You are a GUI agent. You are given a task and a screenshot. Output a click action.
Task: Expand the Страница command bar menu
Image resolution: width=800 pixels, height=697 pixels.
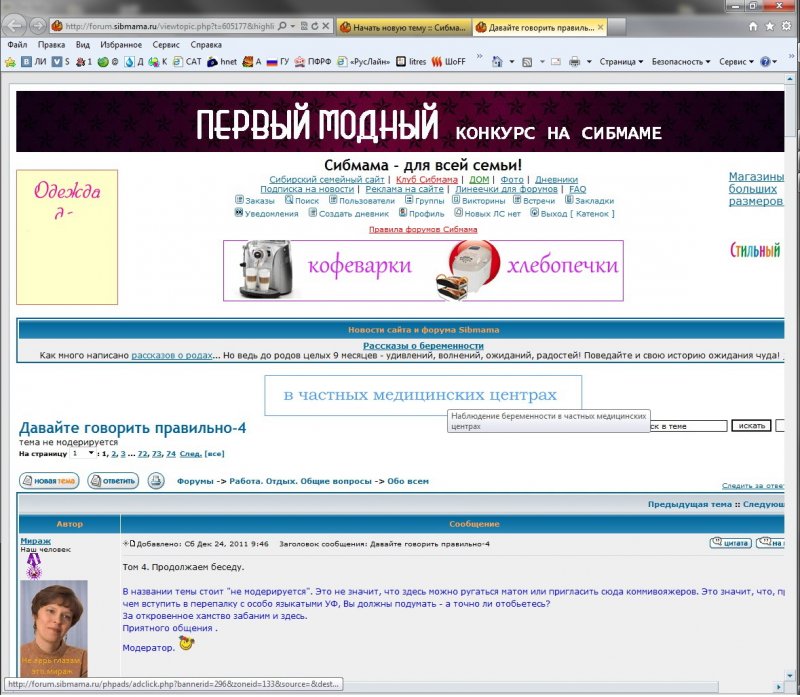click(x=621, y=62)
